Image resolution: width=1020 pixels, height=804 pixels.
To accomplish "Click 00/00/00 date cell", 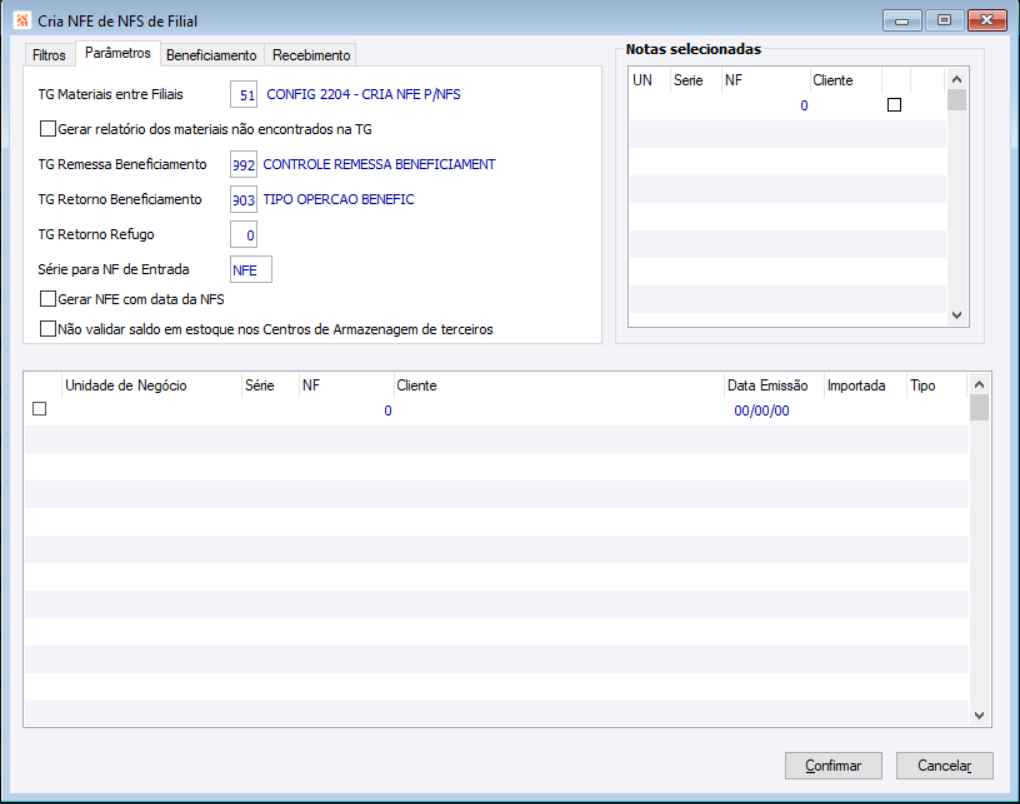I will click(762, 410).
